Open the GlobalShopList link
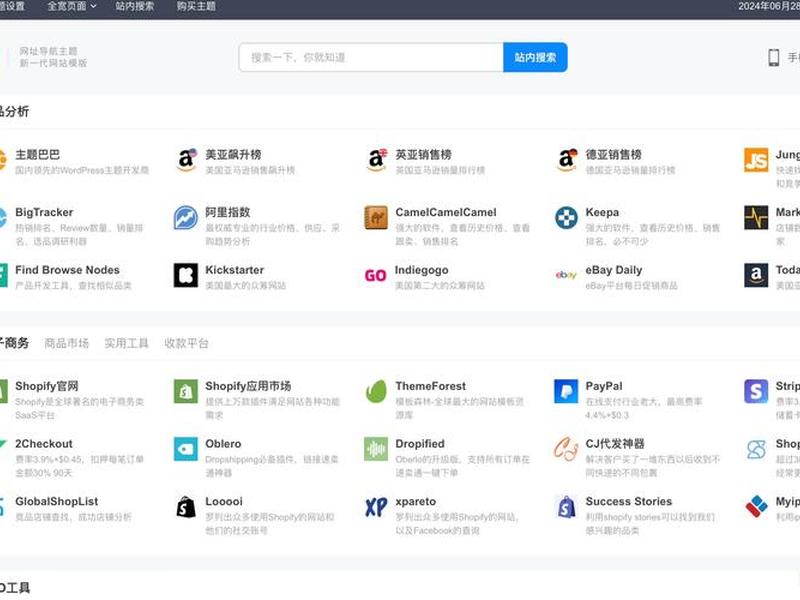 pyautogui.click(x=57, y=502)
